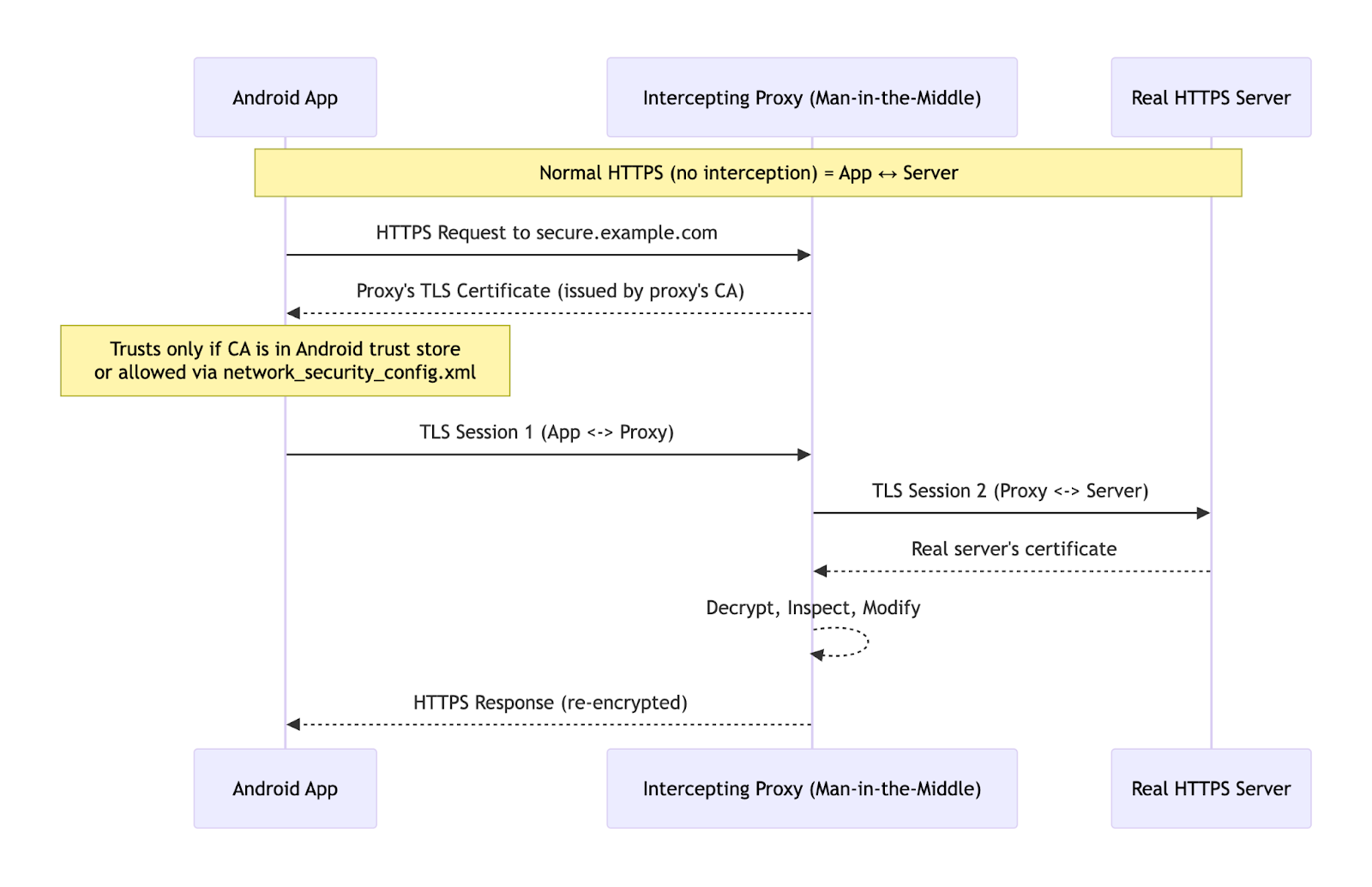The image size is (1372, 887).
Task: Select the TLS Session 2 (Proxy <-> Server) label
Action: tap(1010, 491)
